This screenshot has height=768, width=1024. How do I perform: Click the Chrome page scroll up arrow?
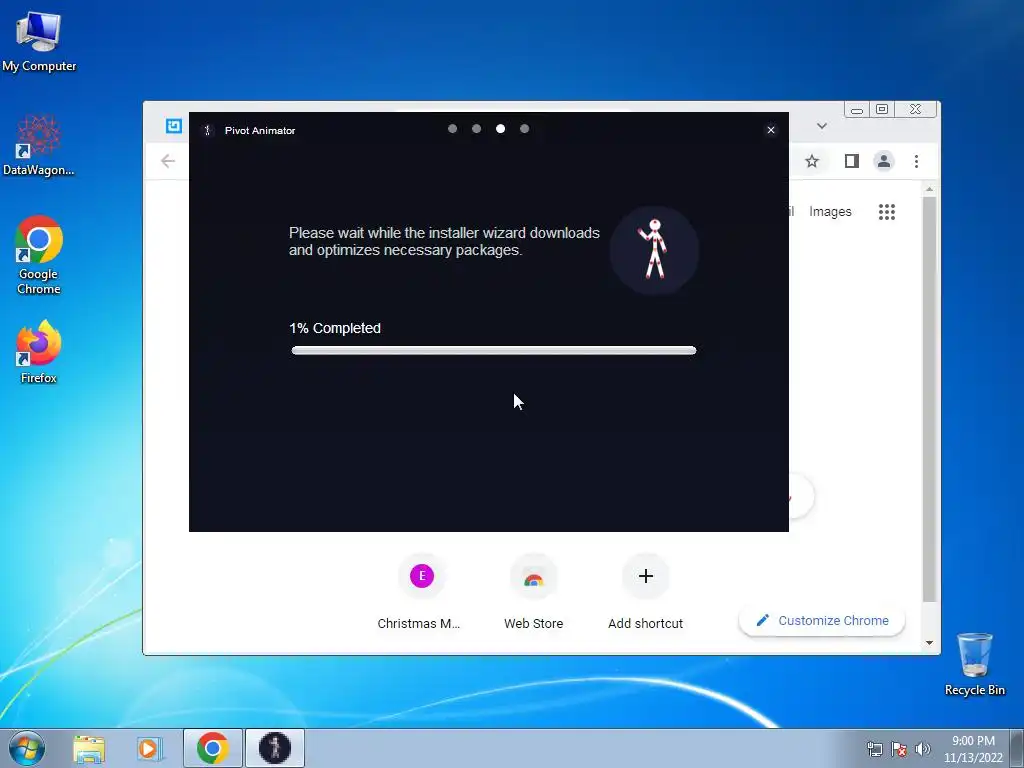pos(929,189)
